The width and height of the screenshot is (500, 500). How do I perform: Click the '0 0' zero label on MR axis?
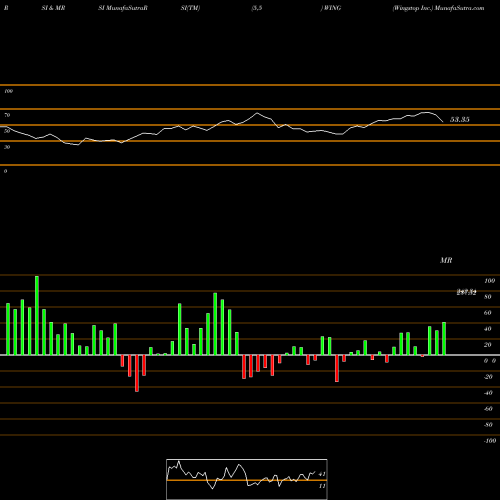coord(490,361)
